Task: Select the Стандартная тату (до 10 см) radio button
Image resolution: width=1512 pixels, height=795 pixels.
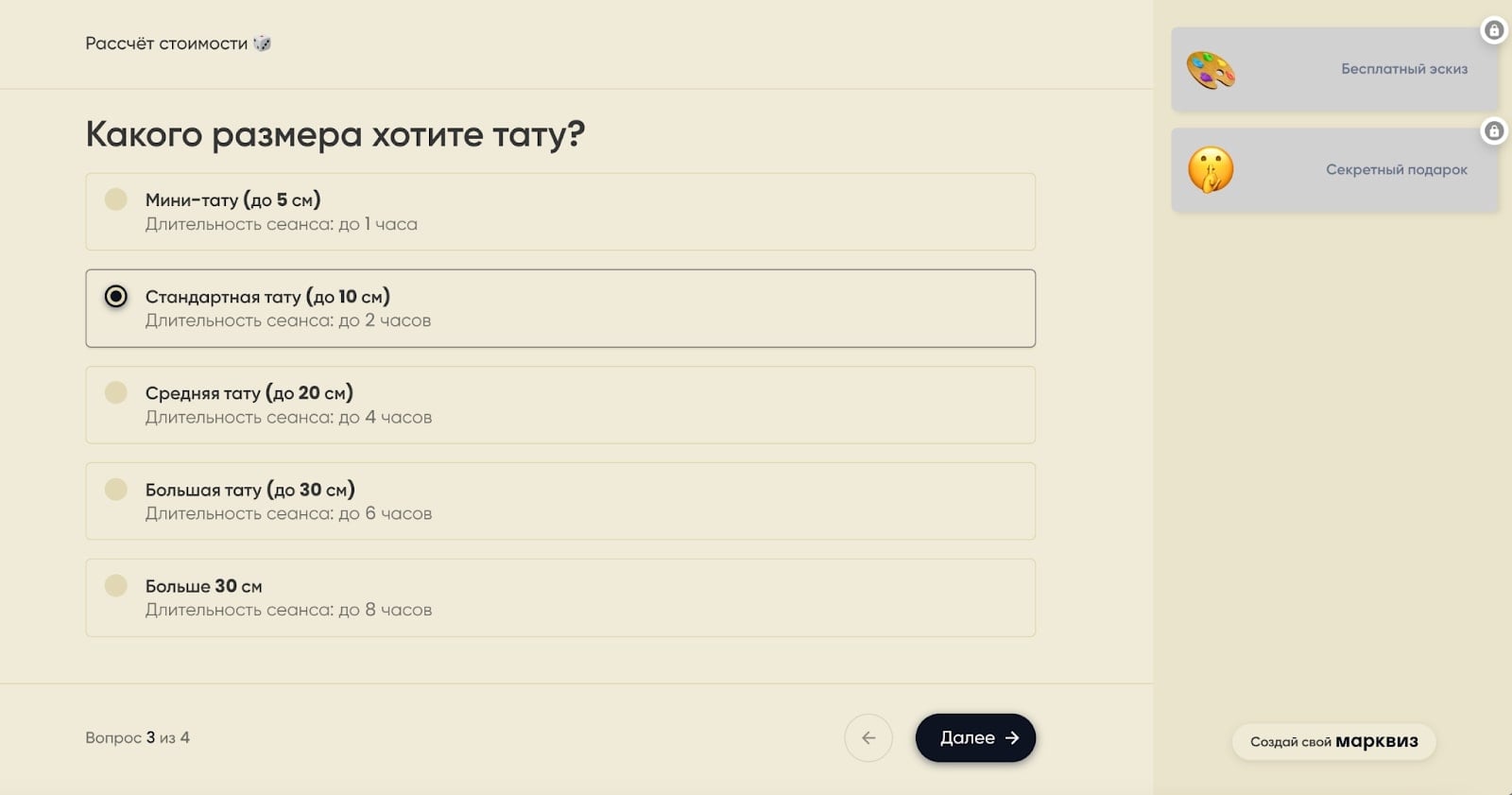Action: pyautogui.click(x=115, y=296)
